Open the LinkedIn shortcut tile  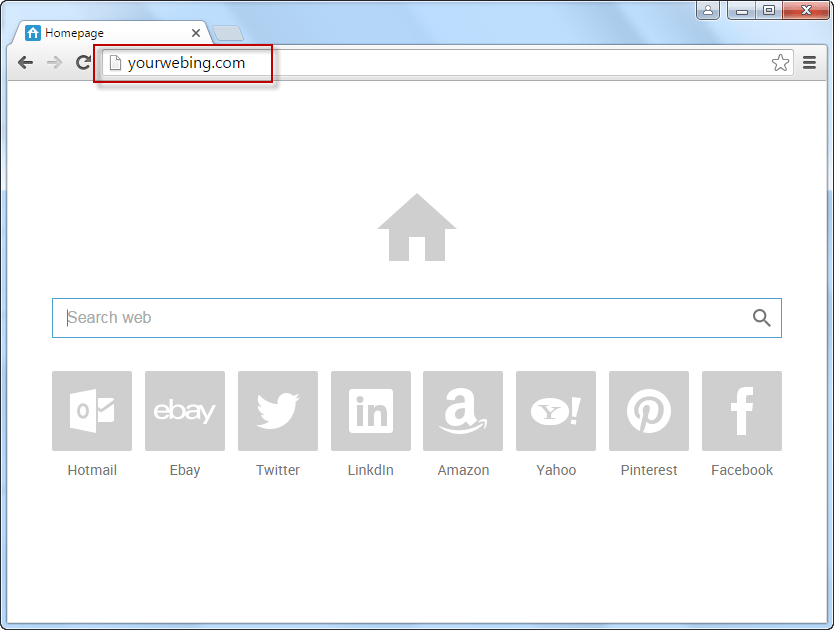(x=371, y=411)
